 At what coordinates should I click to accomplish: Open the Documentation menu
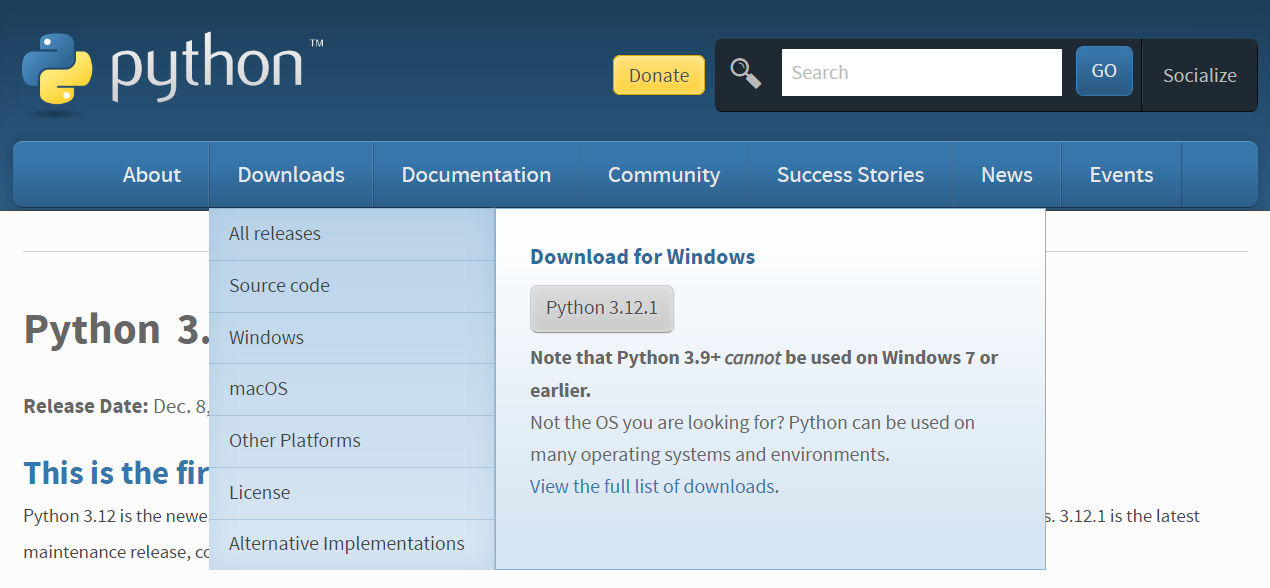[x=476, y=175]
